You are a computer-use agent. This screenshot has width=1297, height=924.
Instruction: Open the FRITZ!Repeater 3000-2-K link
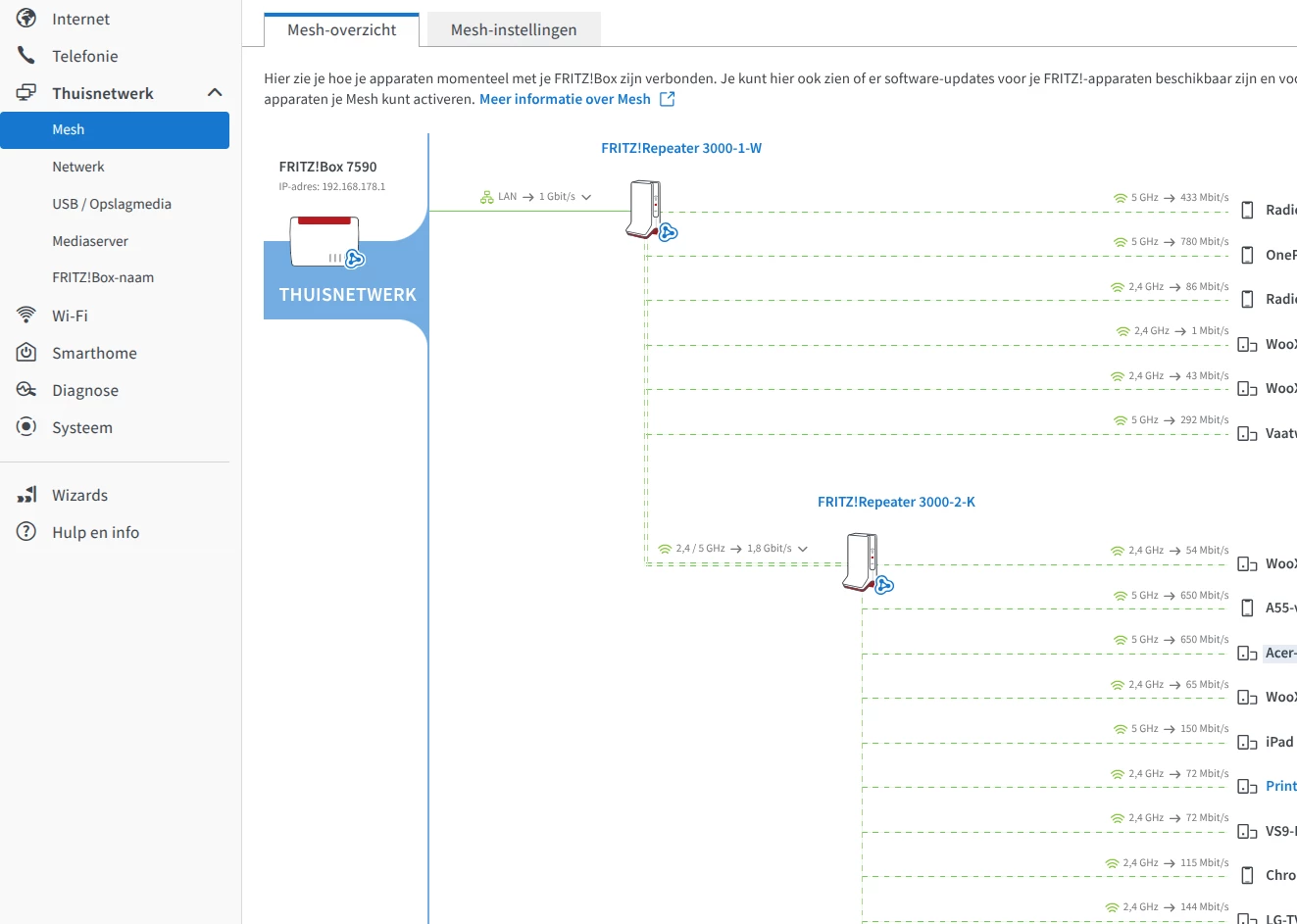pyautogui.click(x=896, y=502)
